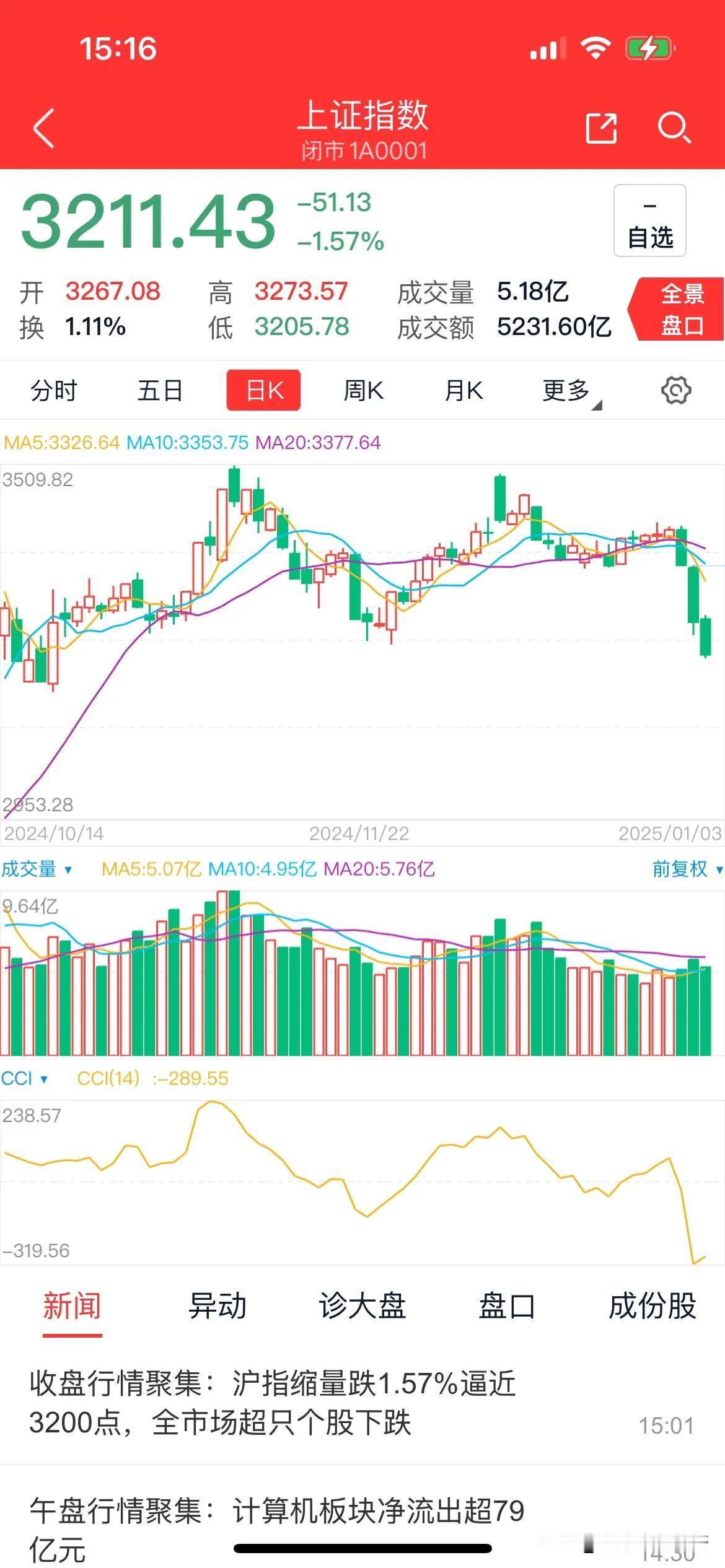The height and width of the screenshot is (1568, 725).
Task: Tap the back arrow icon
Action: (43, 128)
